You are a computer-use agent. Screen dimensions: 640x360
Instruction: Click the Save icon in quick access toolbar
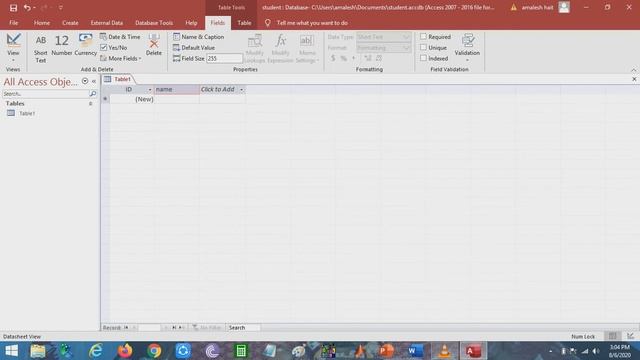[13, 8]
